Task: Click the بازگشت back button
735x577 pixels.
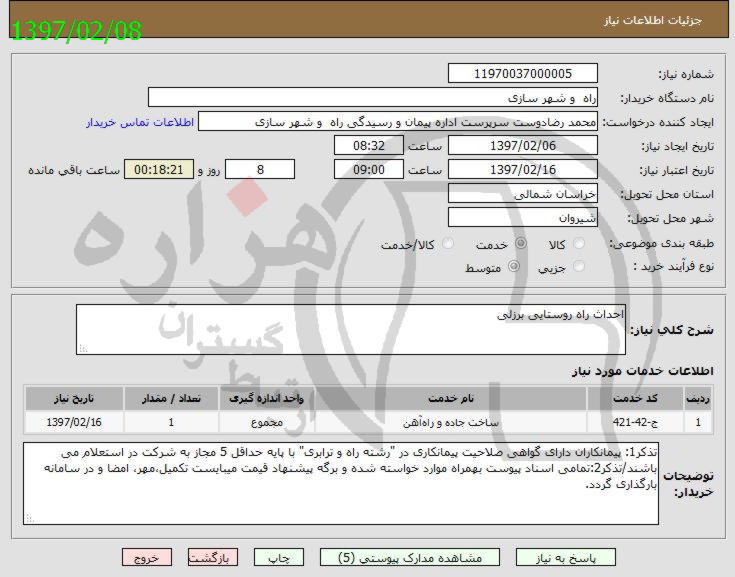Action: [x=213, y=557]
